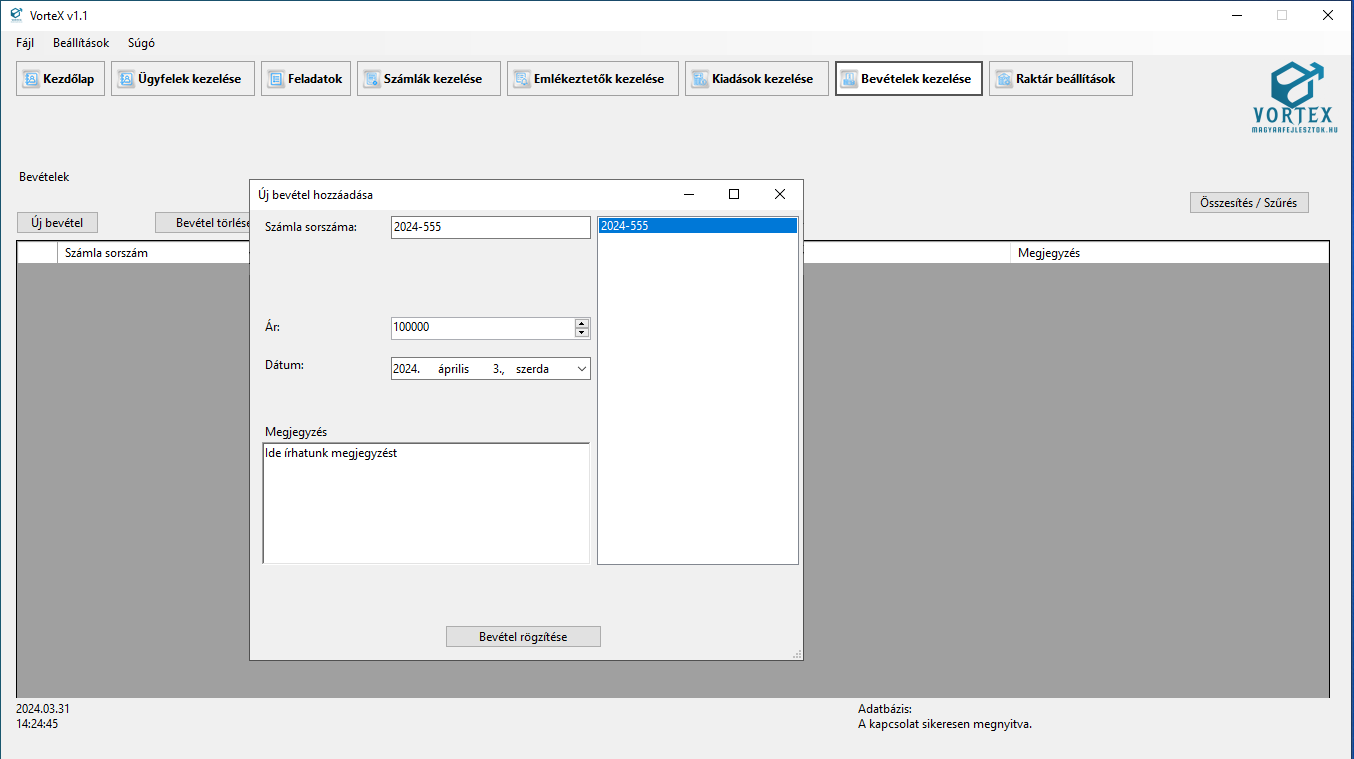Select Bevételek kezelése toolbar button

coord(909,79)
